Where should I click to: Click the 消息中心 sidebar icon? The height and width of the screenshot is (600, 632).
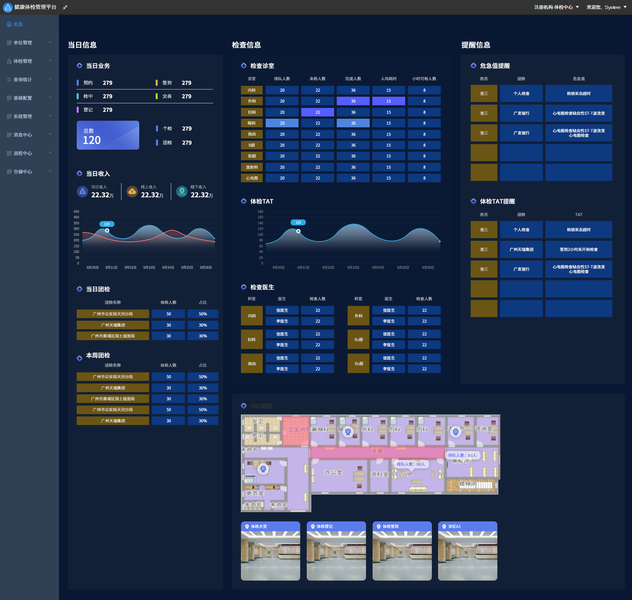tap(9, 135)
